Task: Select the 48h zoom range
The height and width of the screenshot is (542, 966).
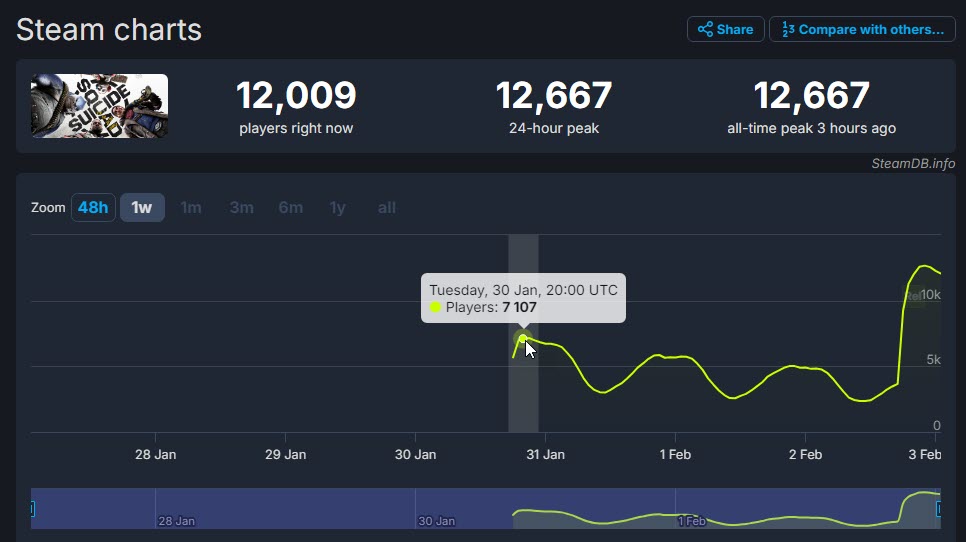Action: click(93, 207)
